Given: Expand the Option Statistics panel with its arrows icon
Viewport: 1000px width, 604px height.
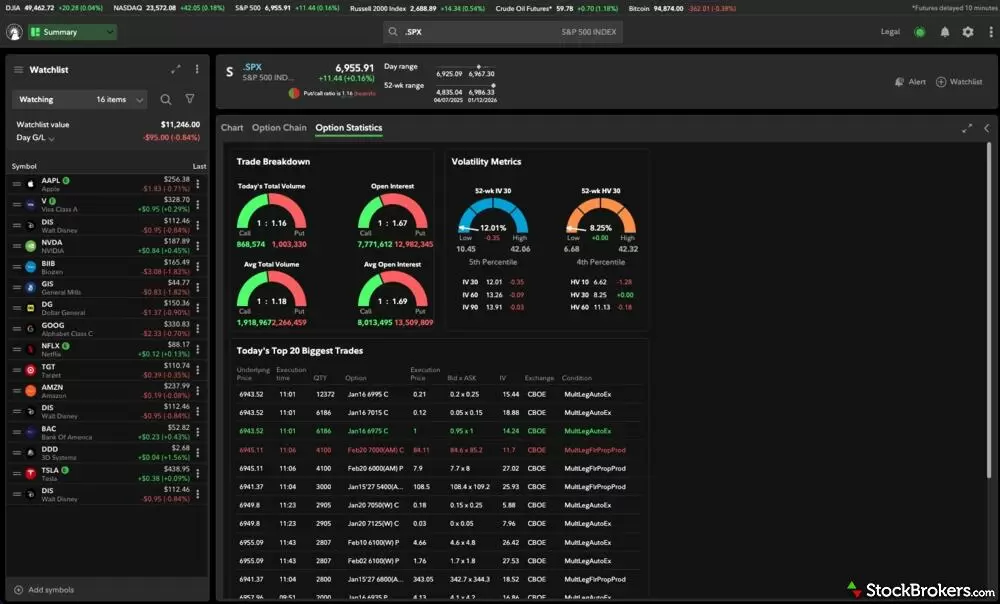Looking at the screenshot, I should [966, 128].
